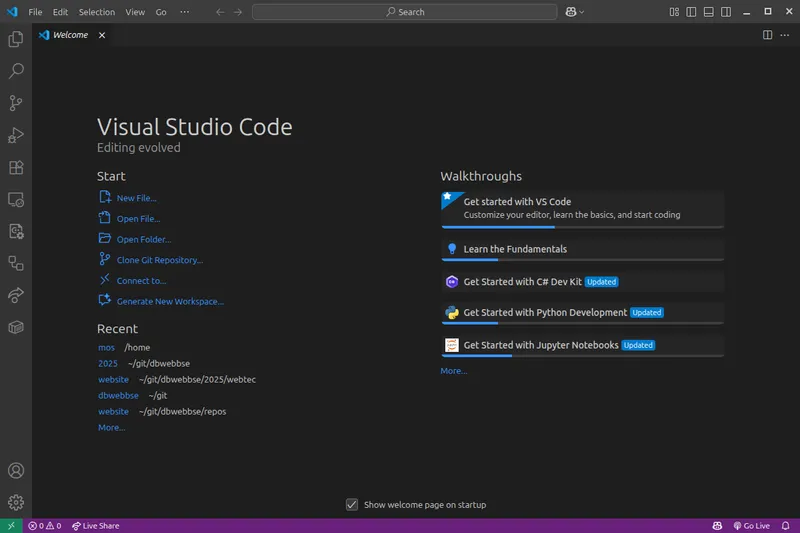
Task: Open the Source Control view
Action: (16, 103)
